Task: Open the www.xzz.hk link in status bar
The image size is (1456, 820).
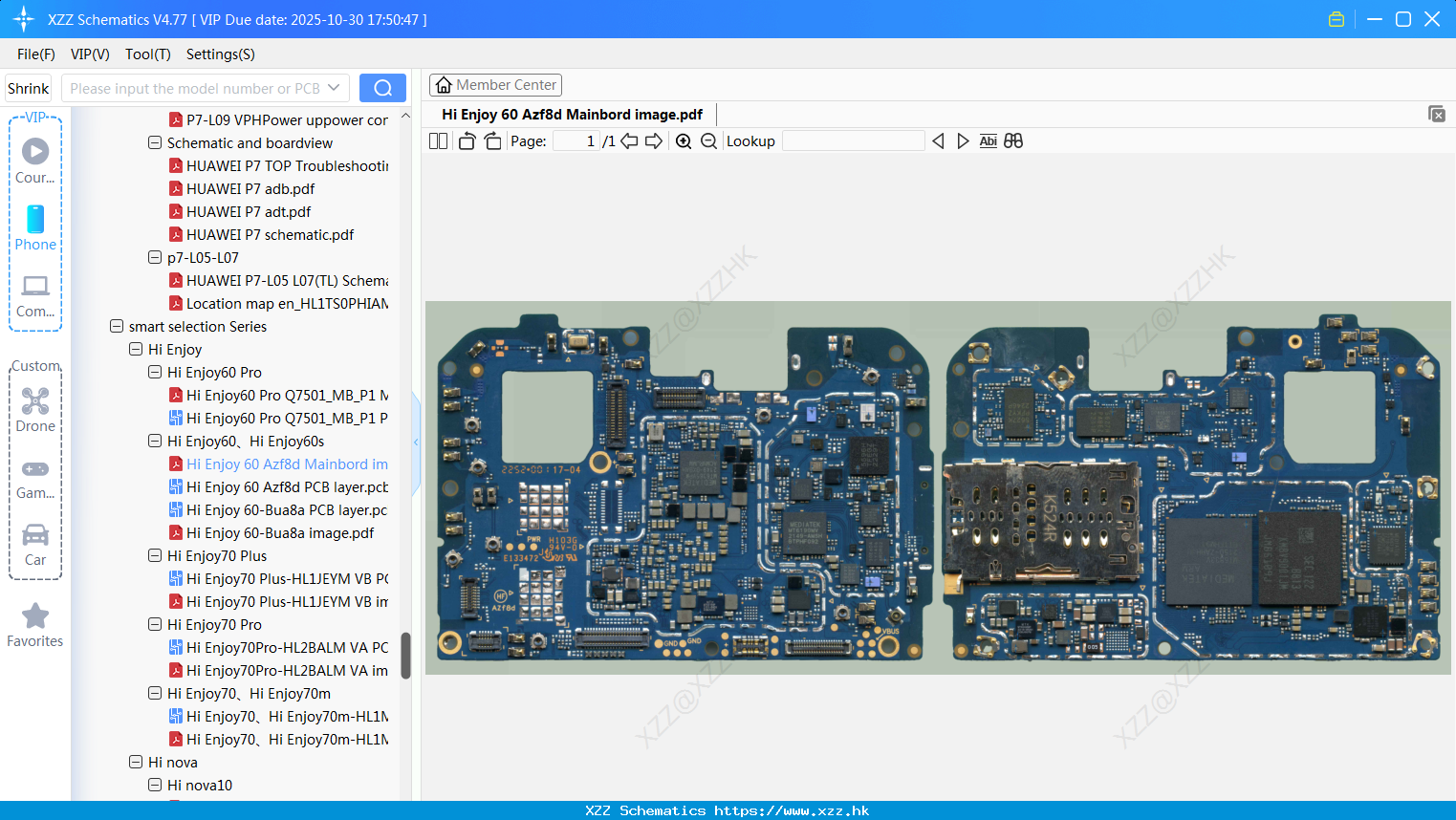Action: coord(792,810)
